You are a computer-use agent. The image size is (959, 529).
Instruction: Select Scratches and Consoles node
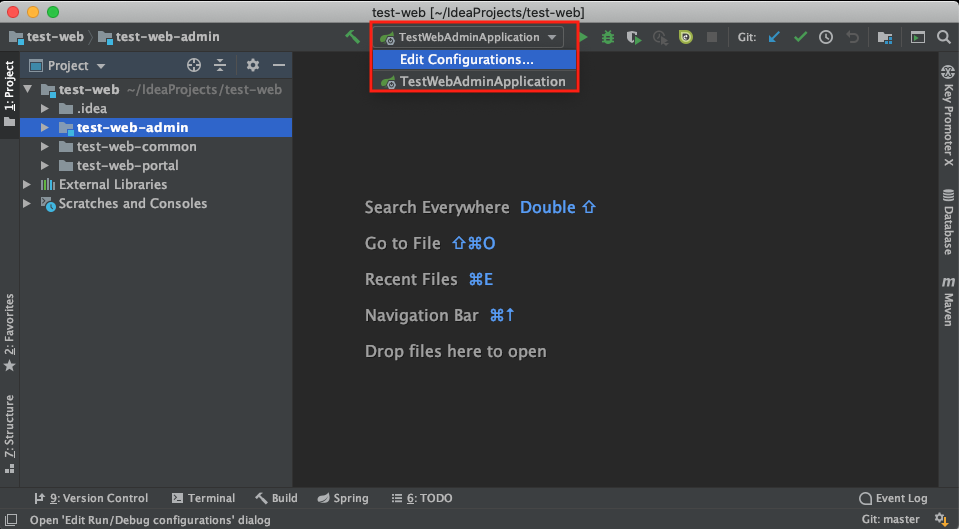(156, 203)
